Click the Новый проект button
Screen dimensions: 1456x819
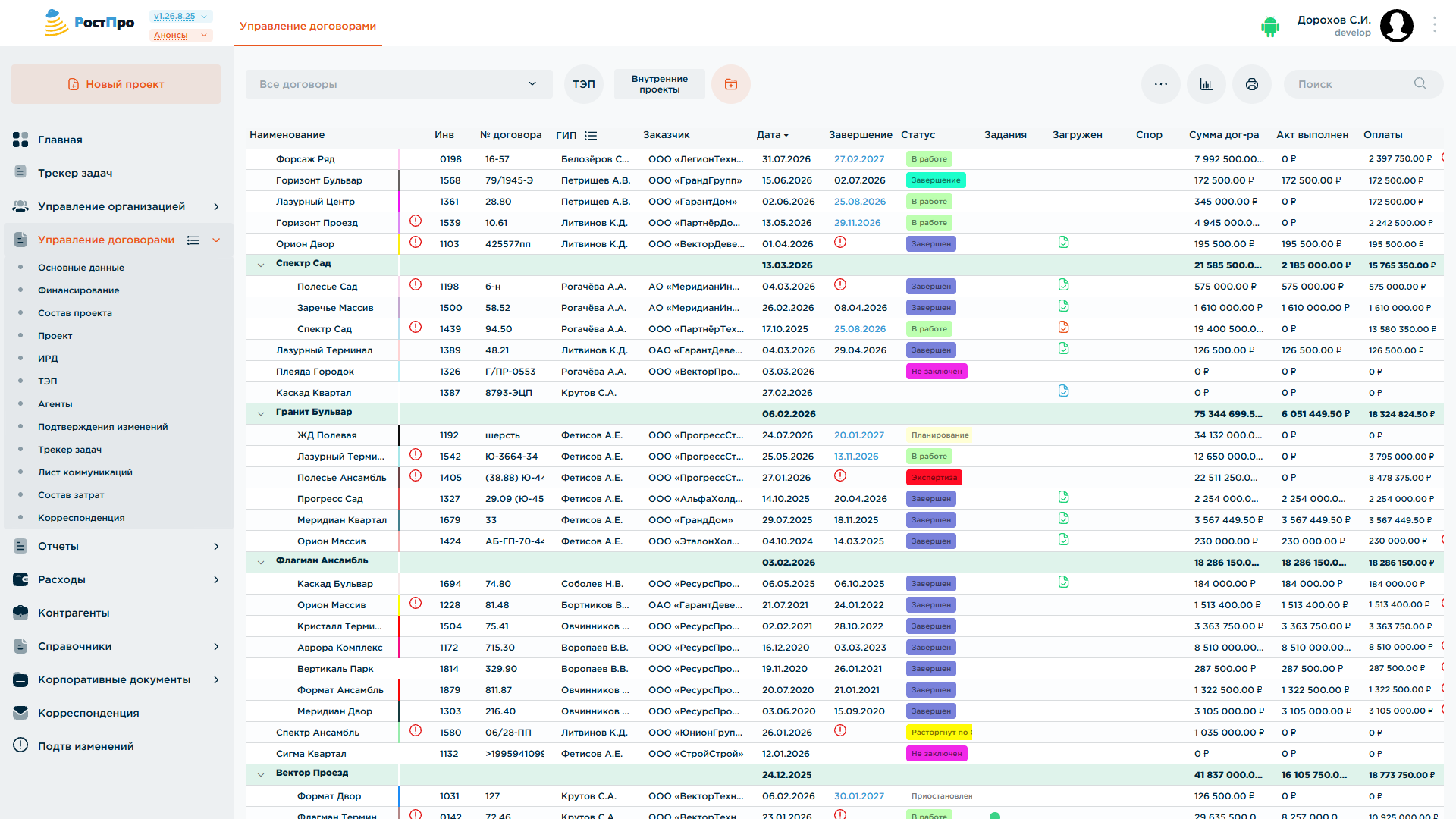coord(116,84)
